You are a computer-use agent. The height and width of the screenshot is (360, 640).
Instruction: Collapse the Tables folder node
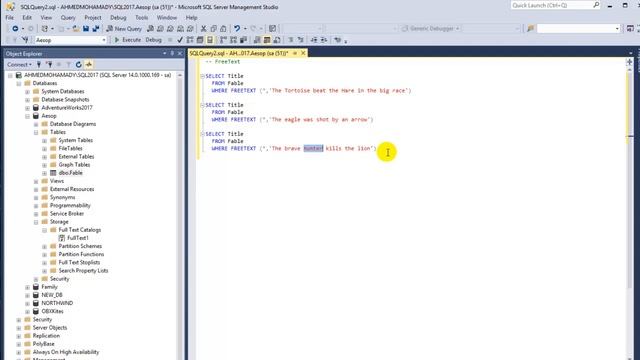pyautogui.click(x=36, y=132)
